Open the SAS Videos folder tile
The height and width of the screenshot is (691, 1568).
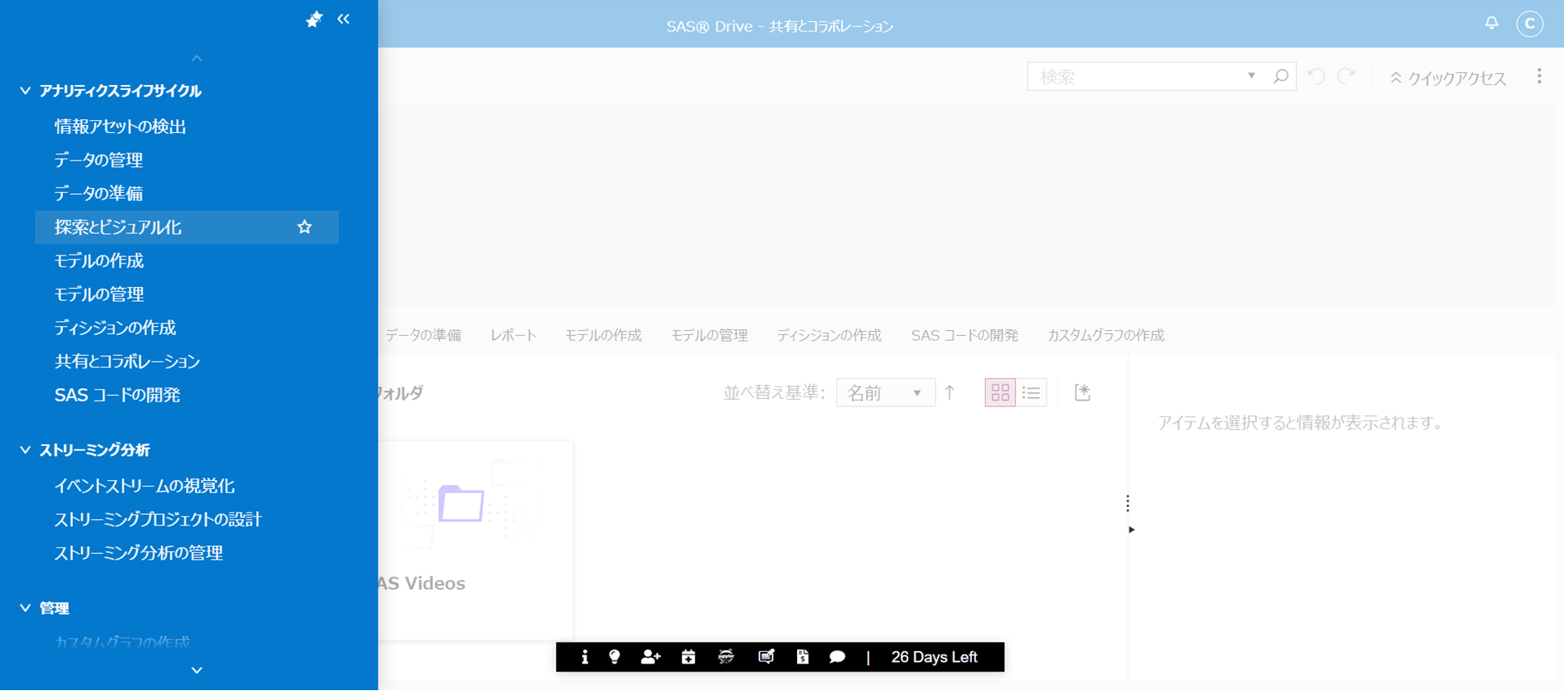476,540
